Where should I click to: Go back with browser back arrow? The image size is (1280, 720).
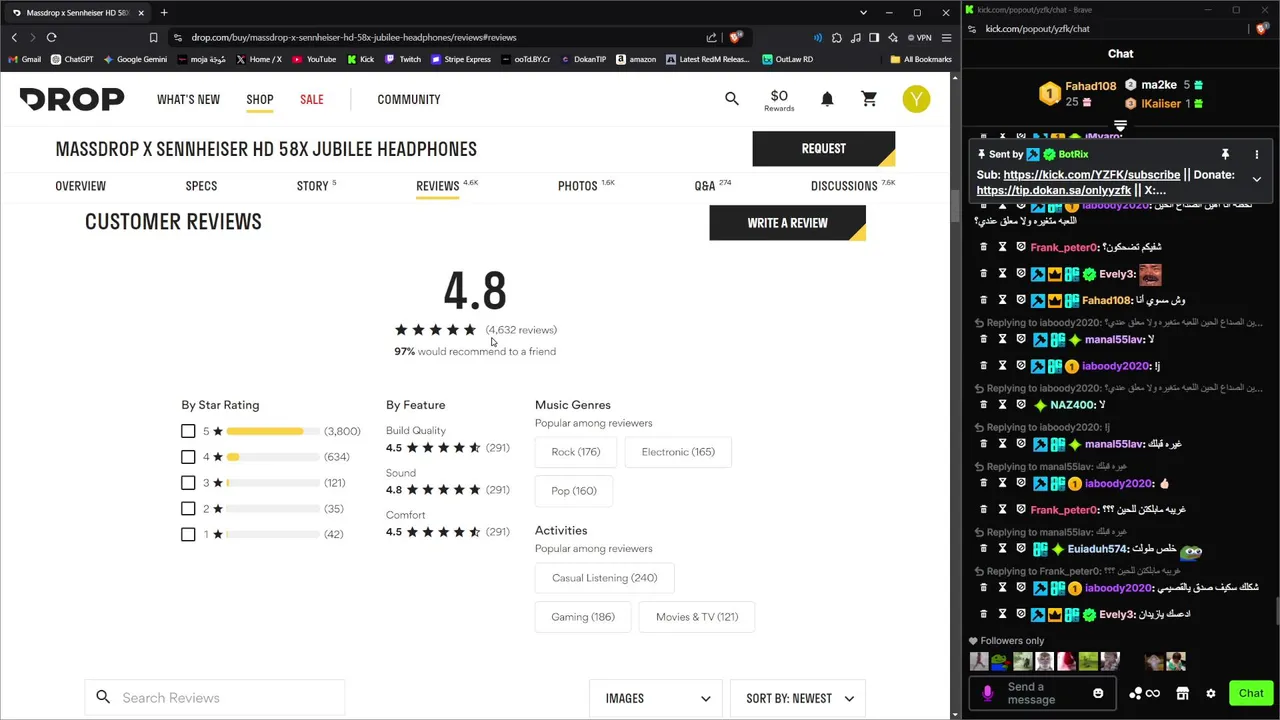tap(14, 37)
